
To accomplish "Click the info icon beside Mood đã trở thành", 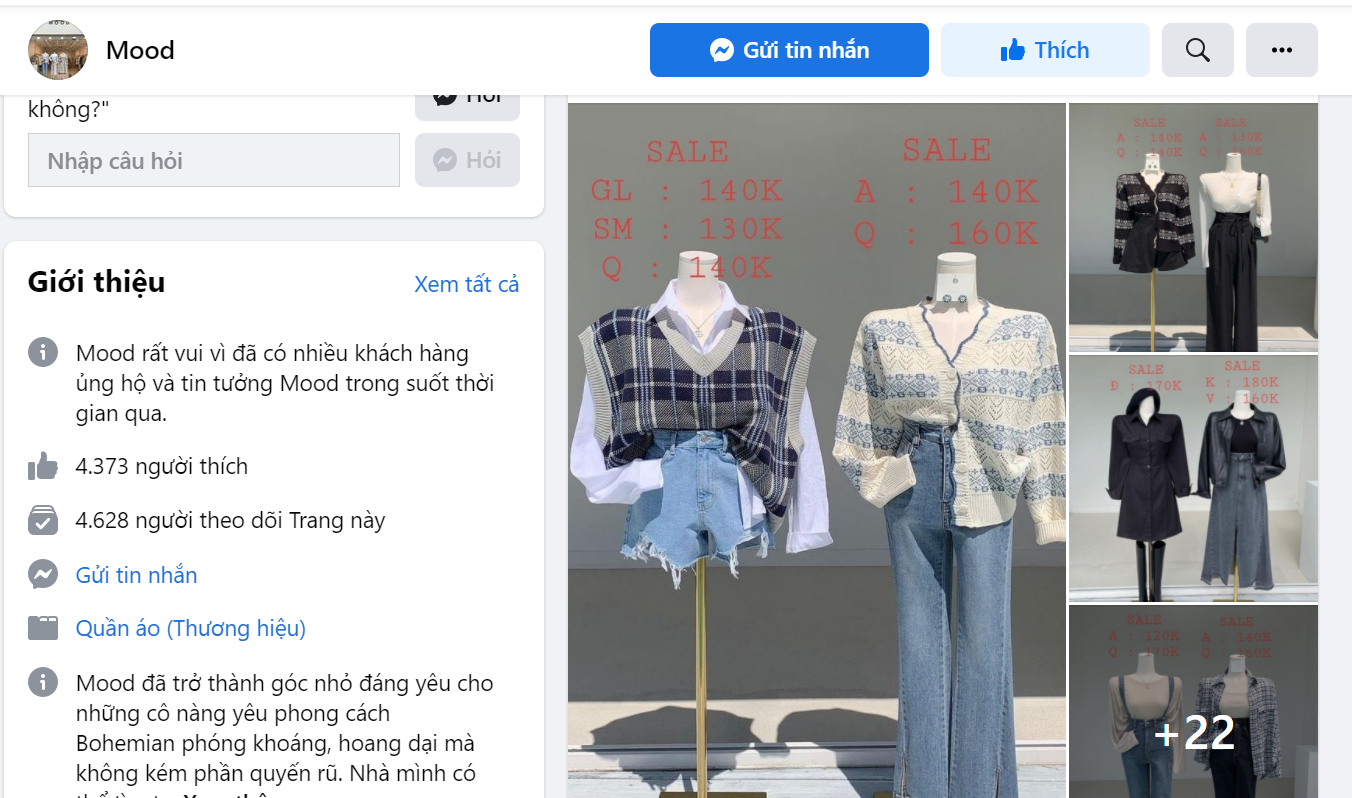I will coord(43,682).
